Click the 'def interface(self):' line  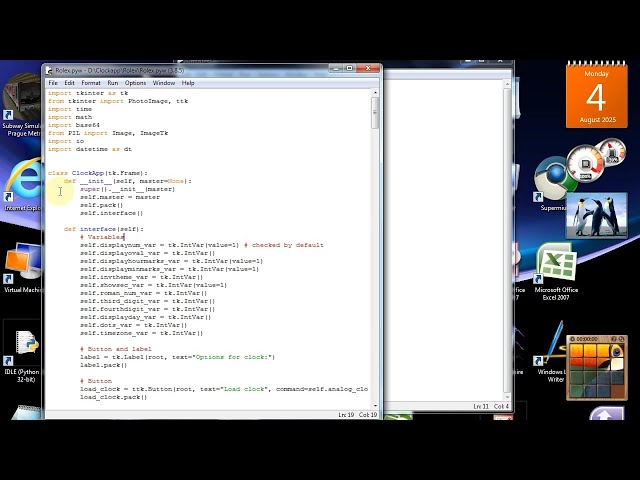click(104, 229)
